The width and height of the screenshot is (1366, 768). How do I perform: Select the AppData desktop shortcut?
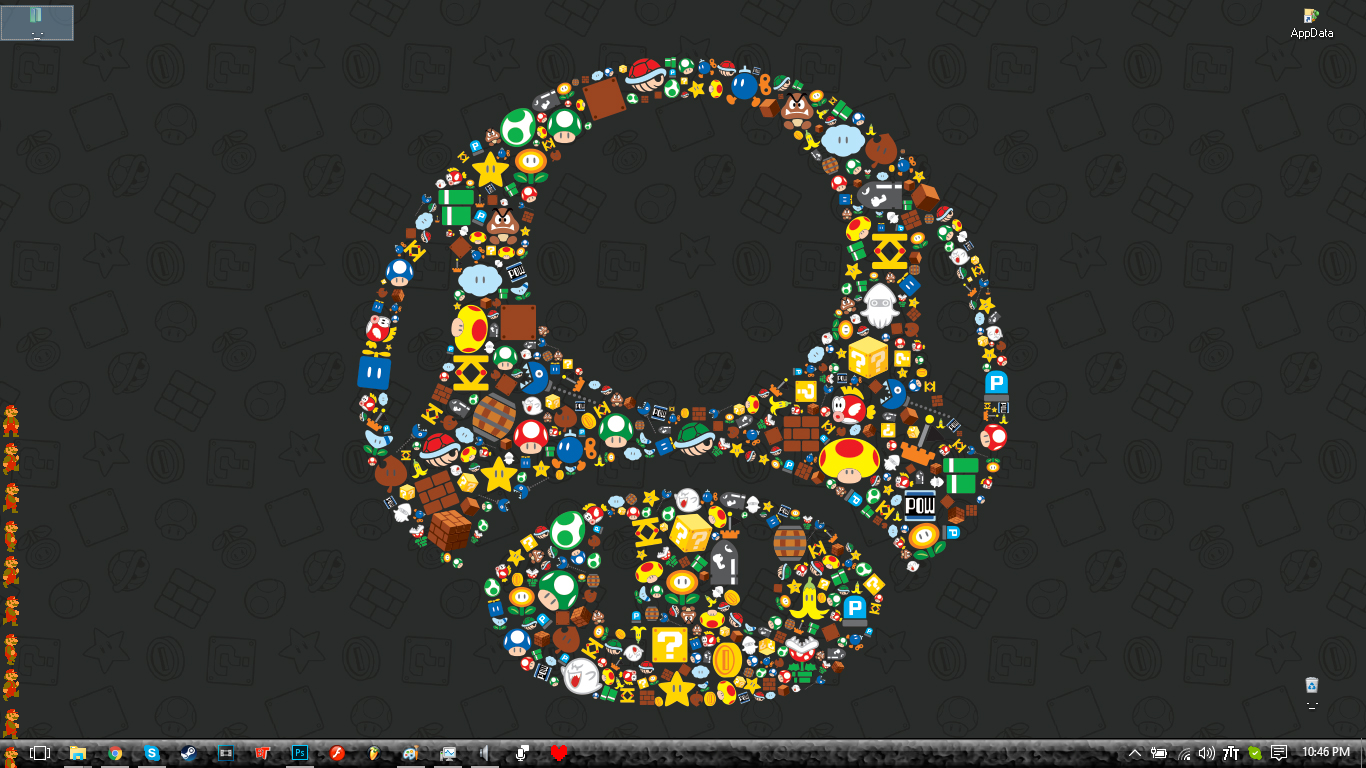click(x=1311, y=23)
